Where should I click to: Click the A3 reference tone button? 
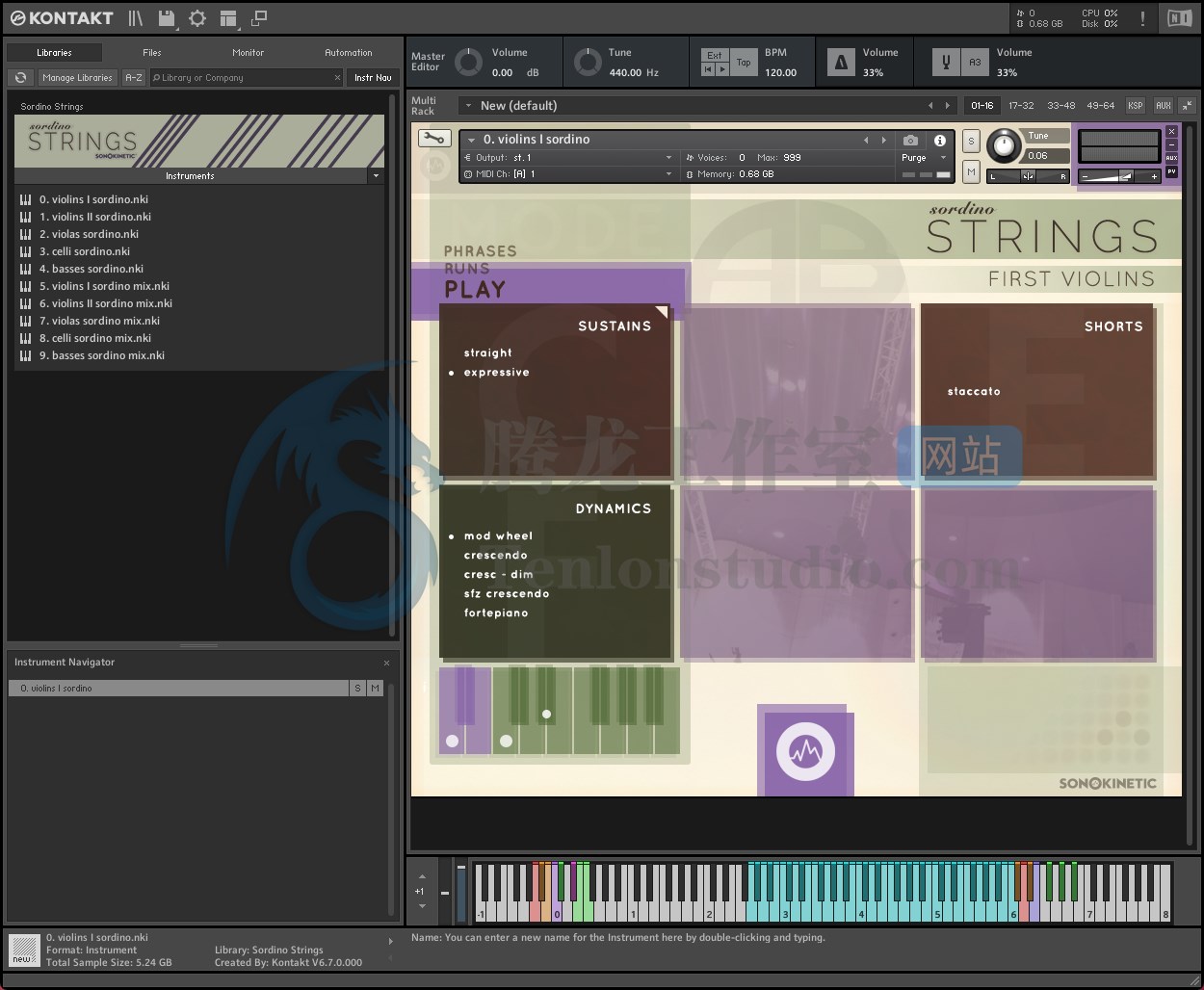click(x=975, y=63)
